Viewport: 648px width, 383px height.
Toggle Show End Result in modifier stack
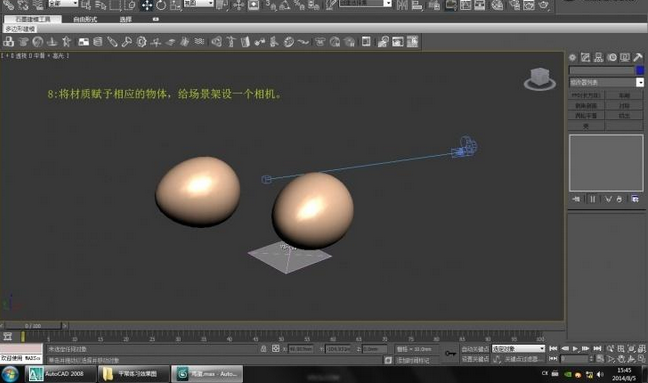pyautogui.click(x=593, y=199)
